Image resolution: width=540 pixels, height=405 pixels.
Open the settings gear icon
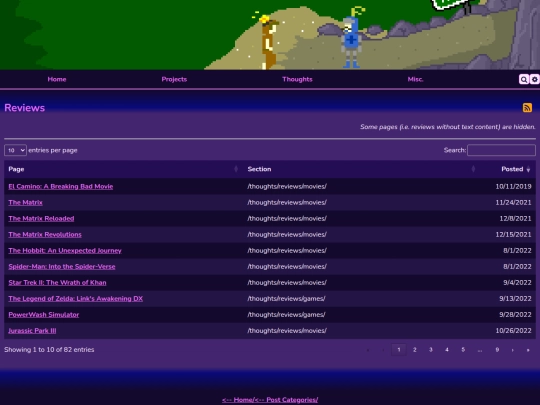point(534,80)
